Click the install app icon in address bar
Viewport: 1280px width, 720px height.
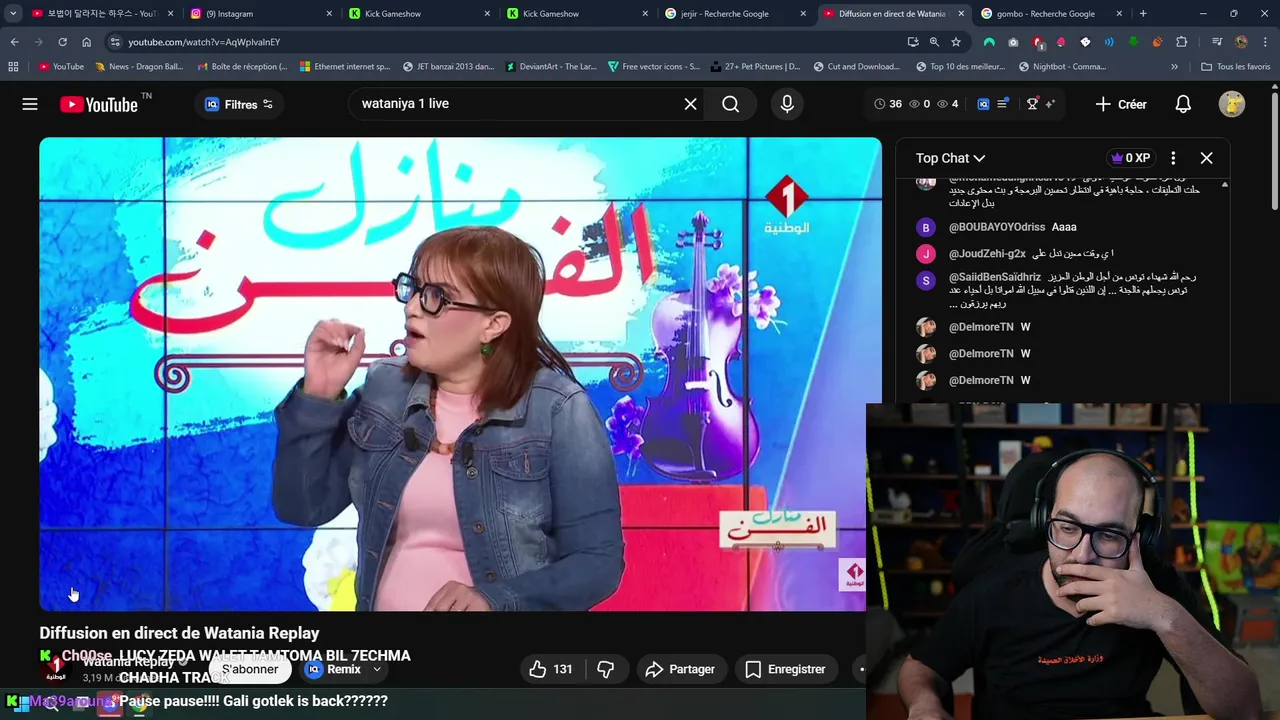point(913,42)
